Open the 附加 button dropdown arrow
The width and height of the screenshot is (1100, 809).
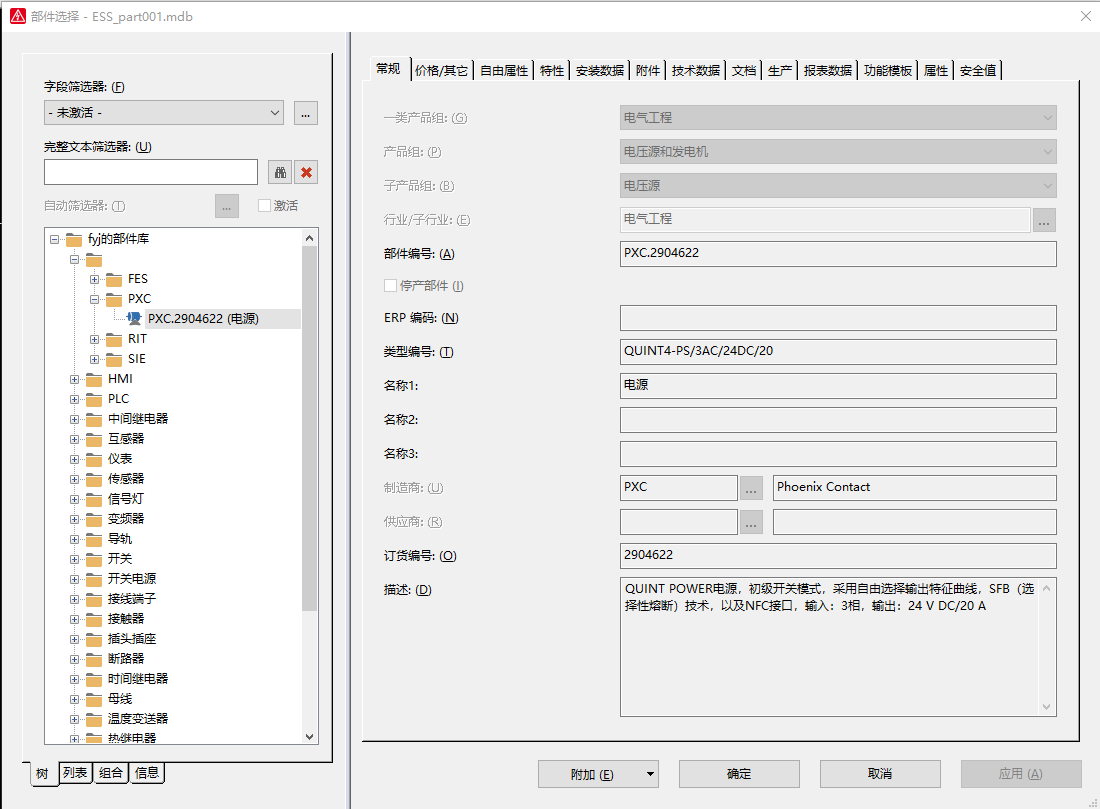[650, 774]
